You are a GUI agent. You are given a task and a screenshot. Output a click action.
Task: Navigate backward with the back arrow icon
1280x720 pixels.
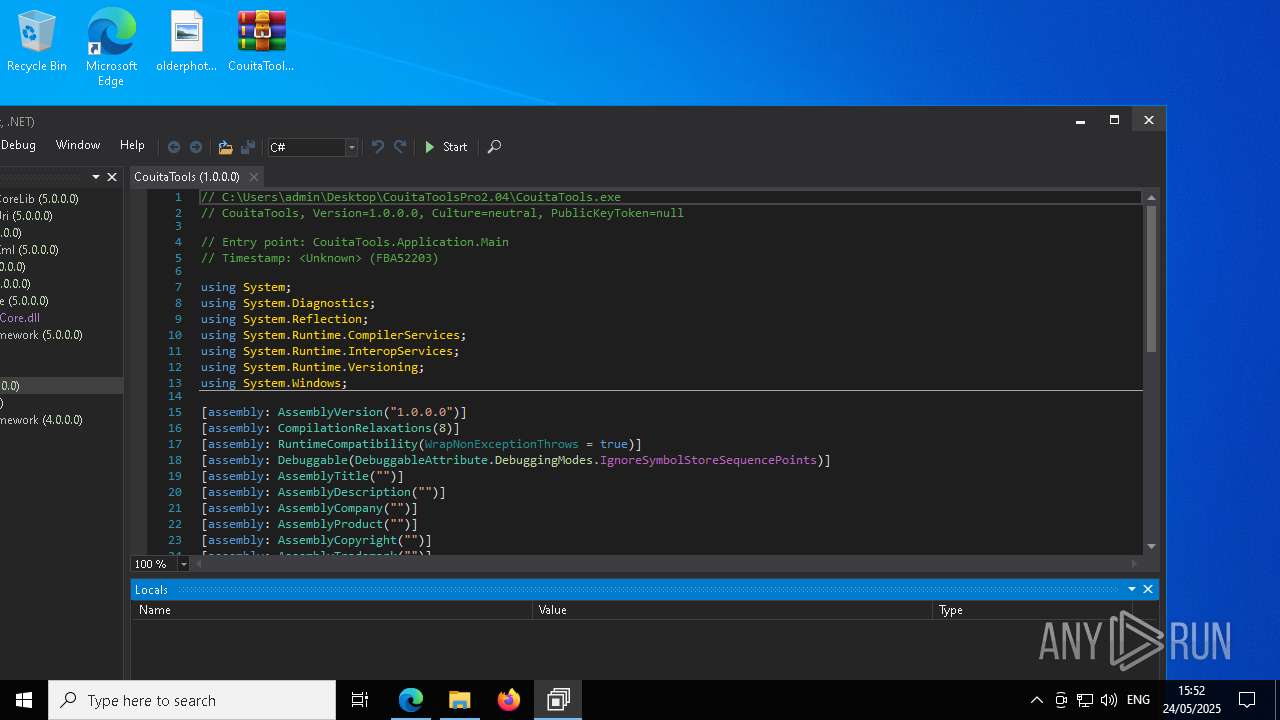click(x=173, y=147)
